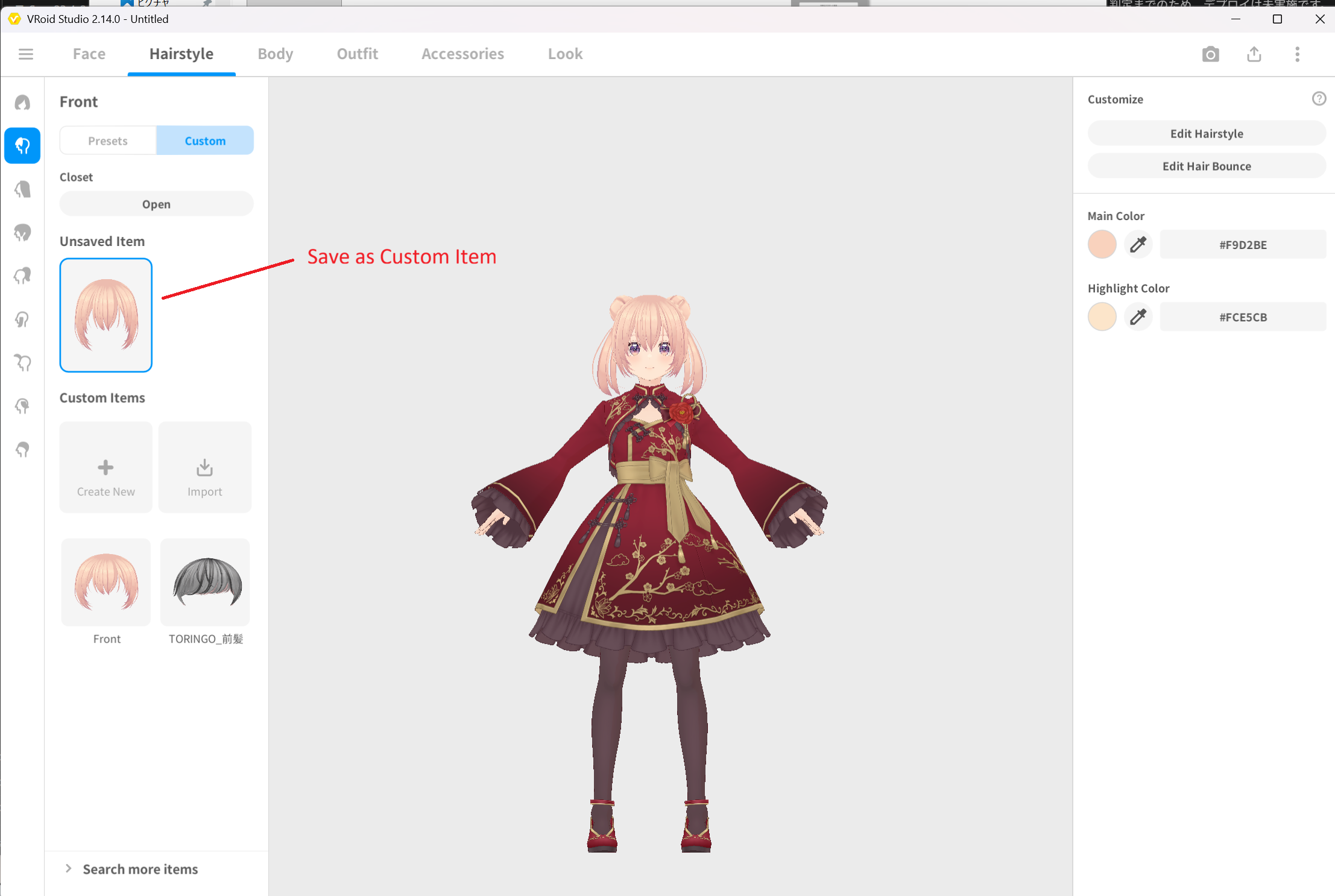Click the "Main Color" label

(1116, 216)
